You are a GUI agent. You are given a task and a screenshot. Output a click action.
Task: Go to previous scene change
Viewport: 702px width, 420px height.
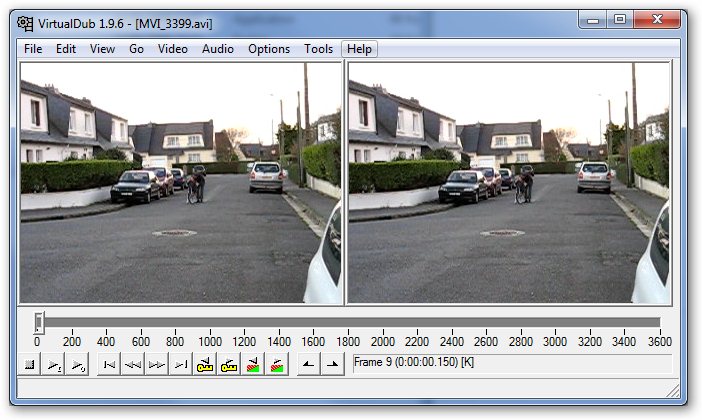(253, 364)
